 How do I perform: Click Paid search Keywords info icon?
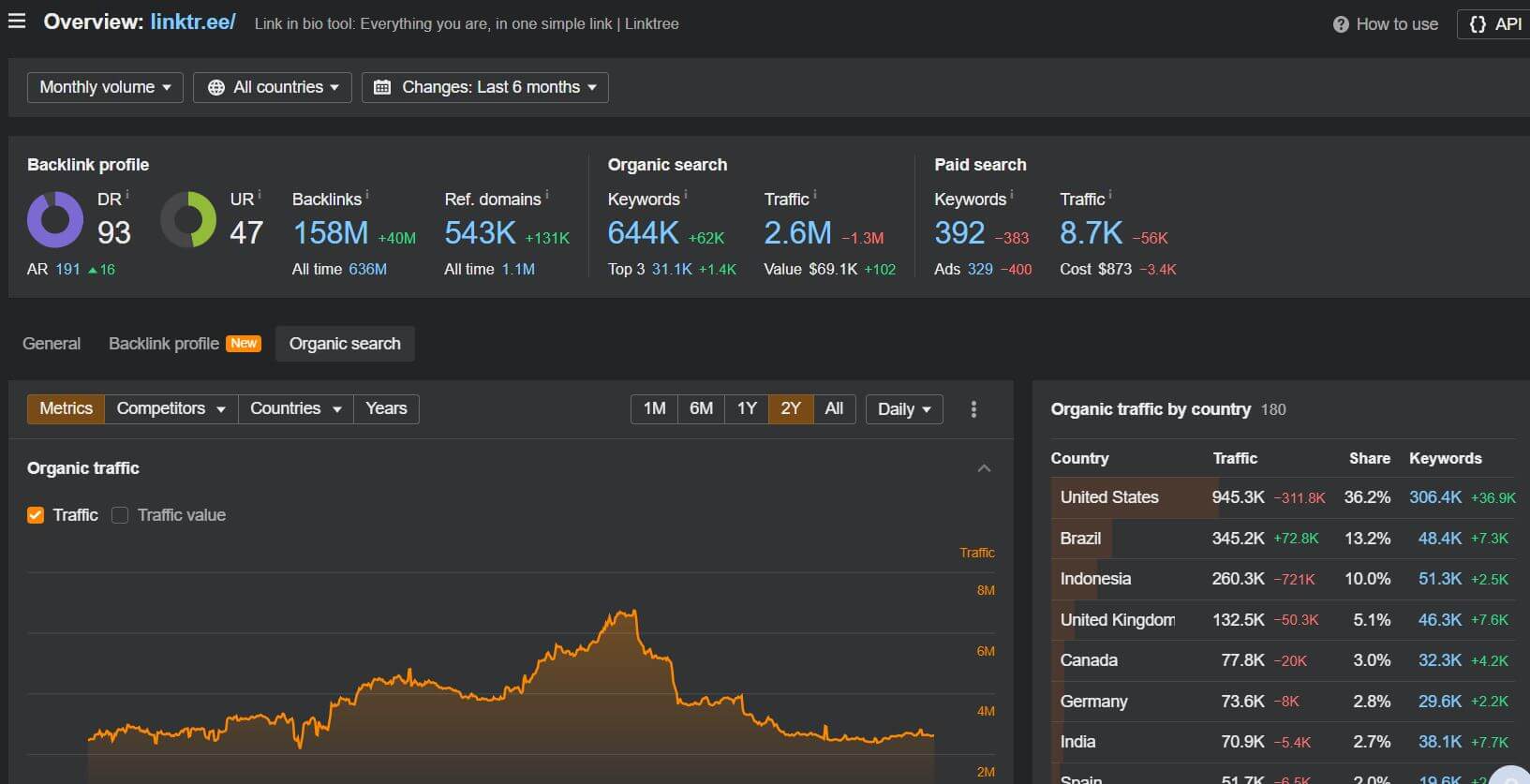(x=1012, y=195)
